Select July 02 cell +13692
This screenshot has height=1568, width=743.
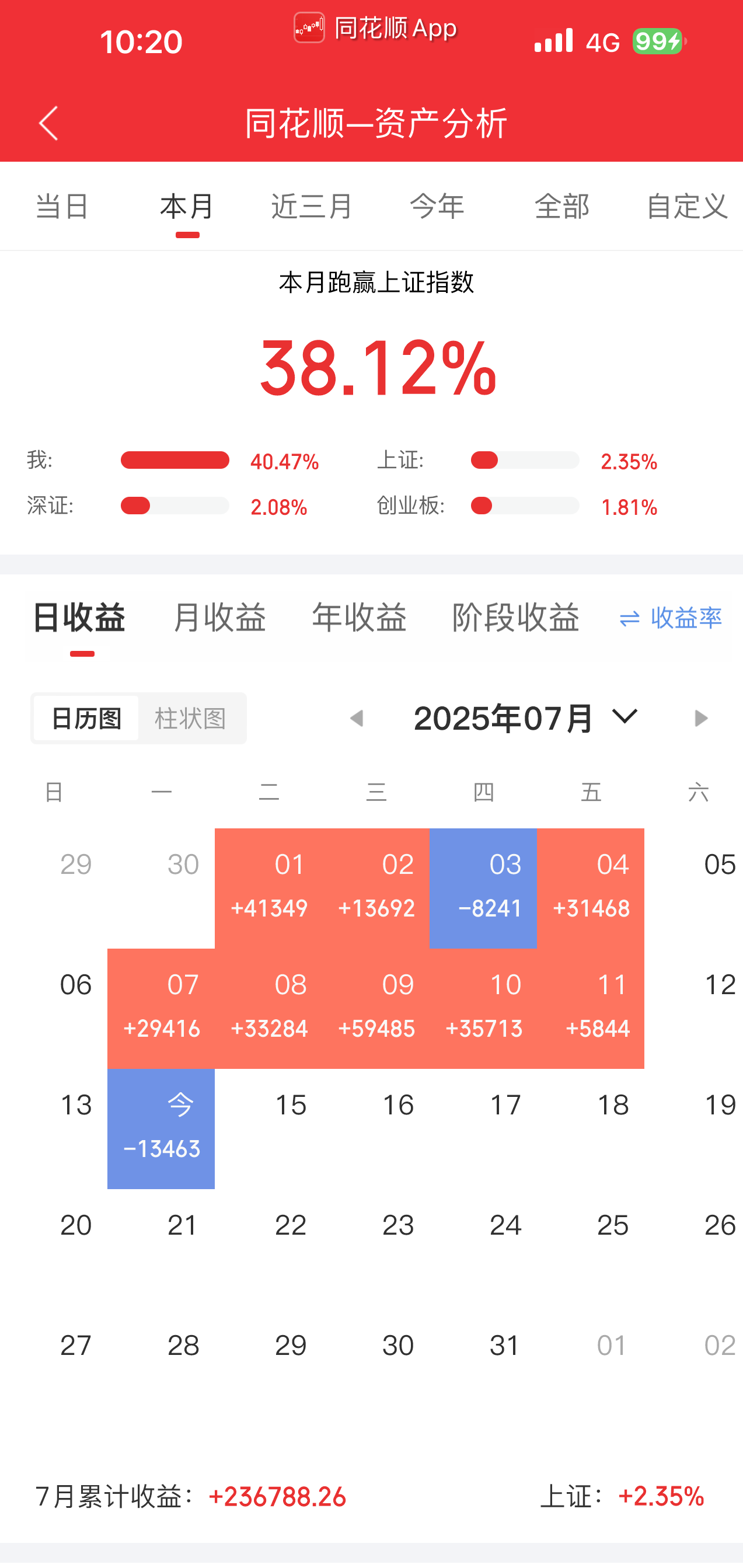click(x=376, y=888)
